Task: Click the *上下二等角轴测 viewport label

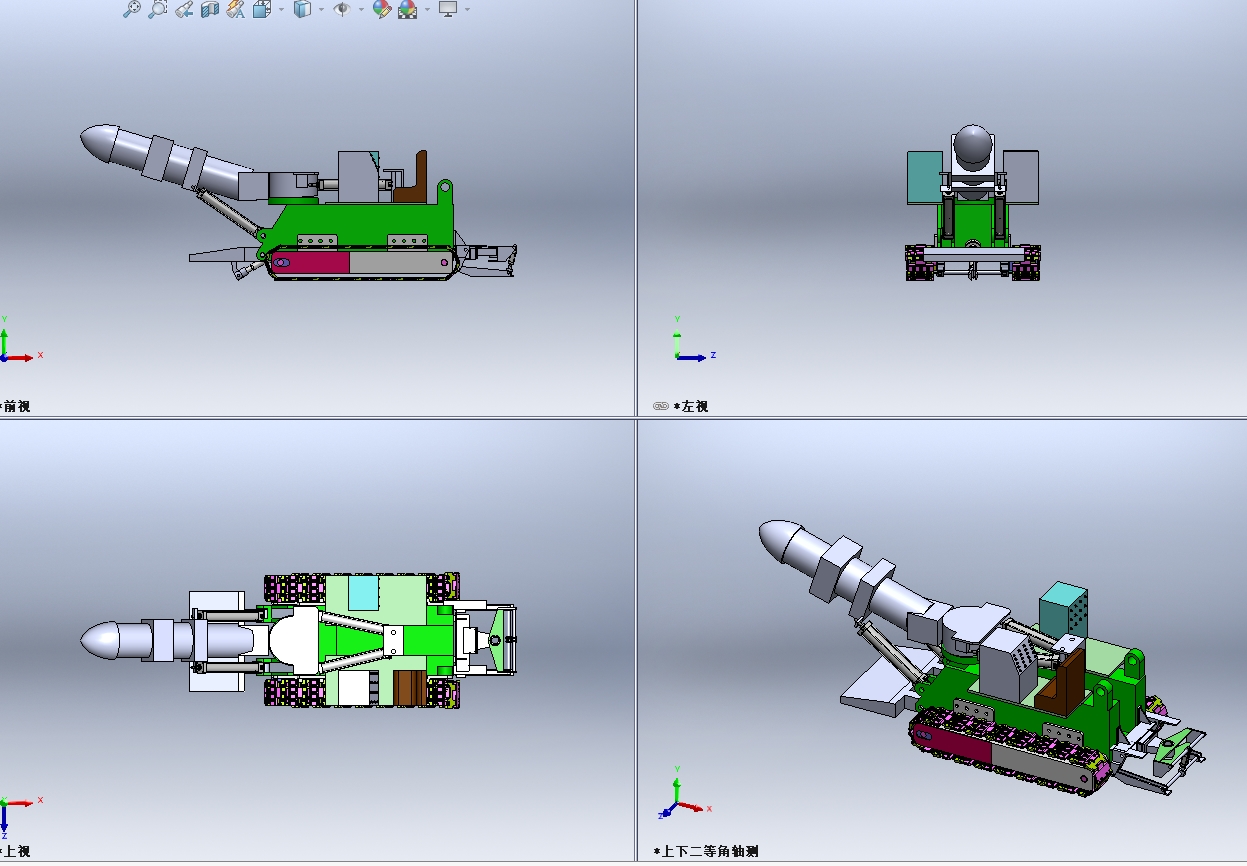Action: [706, 852]
